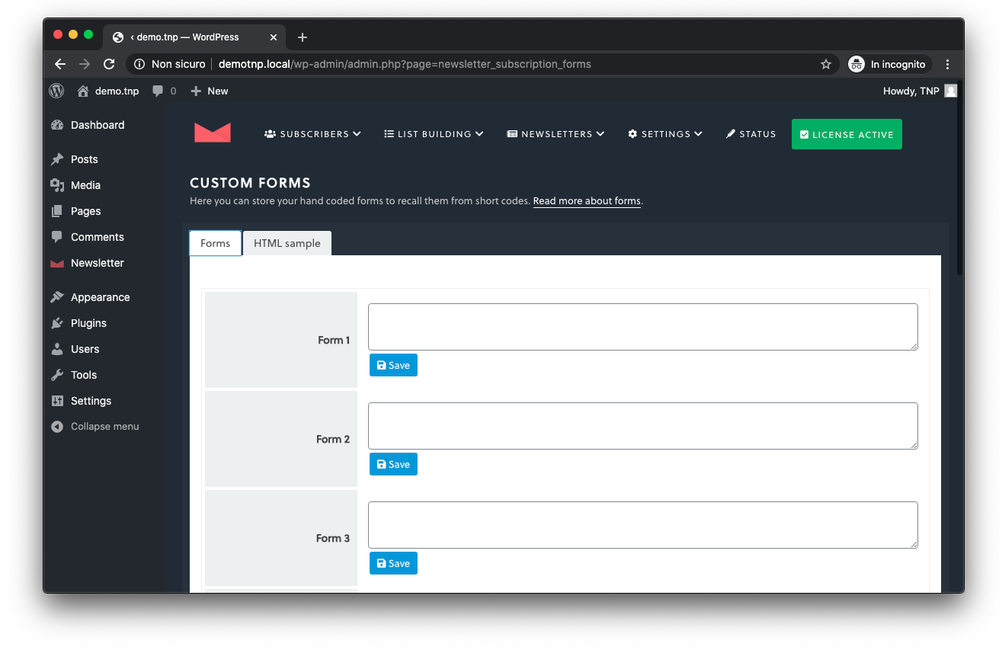The image size is (1000, 650).
Task: Open the WordPress logo menu in the admin bar
Action: pos(56,91)
